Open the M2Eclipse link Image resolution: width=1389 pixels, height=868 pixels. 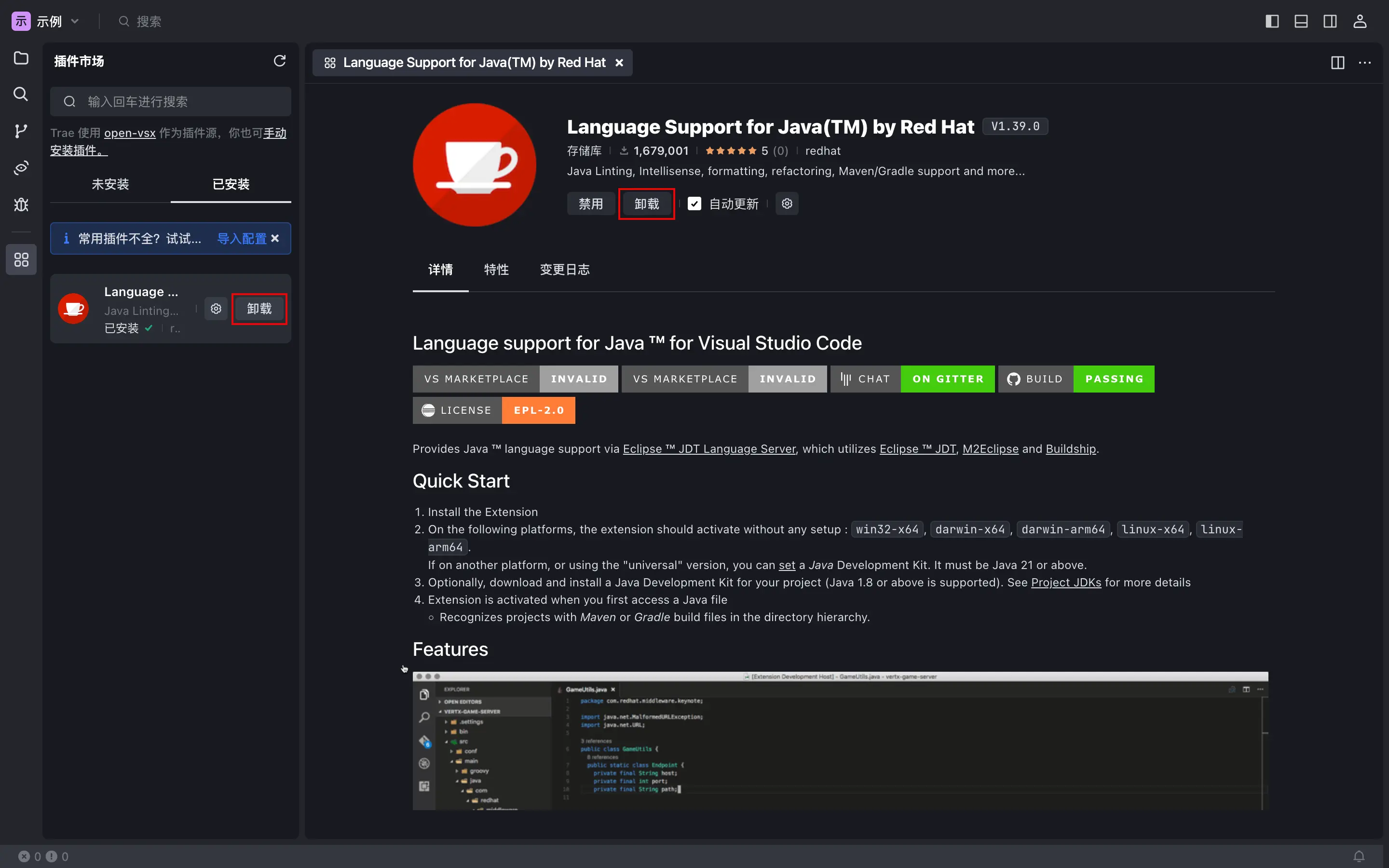click(990, 449)
